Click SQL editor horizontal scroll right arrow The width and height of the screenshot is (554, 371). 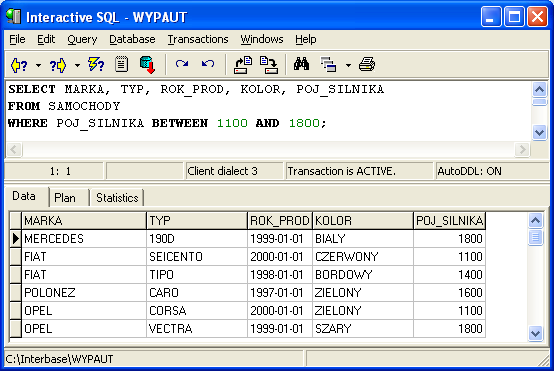(522, 149)
